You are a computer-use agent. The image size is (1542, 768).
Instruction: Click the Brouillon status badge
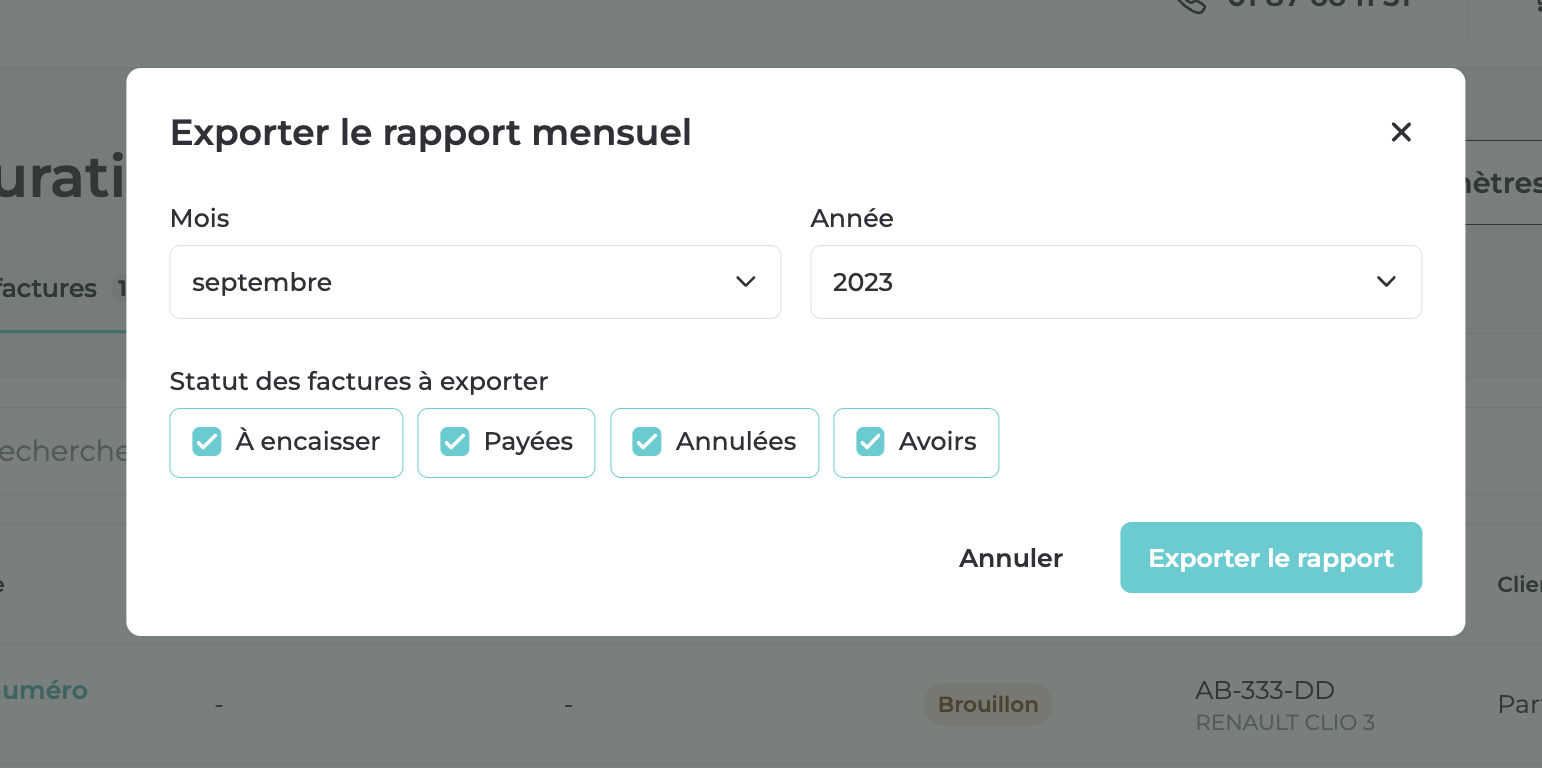click(987, 705)
